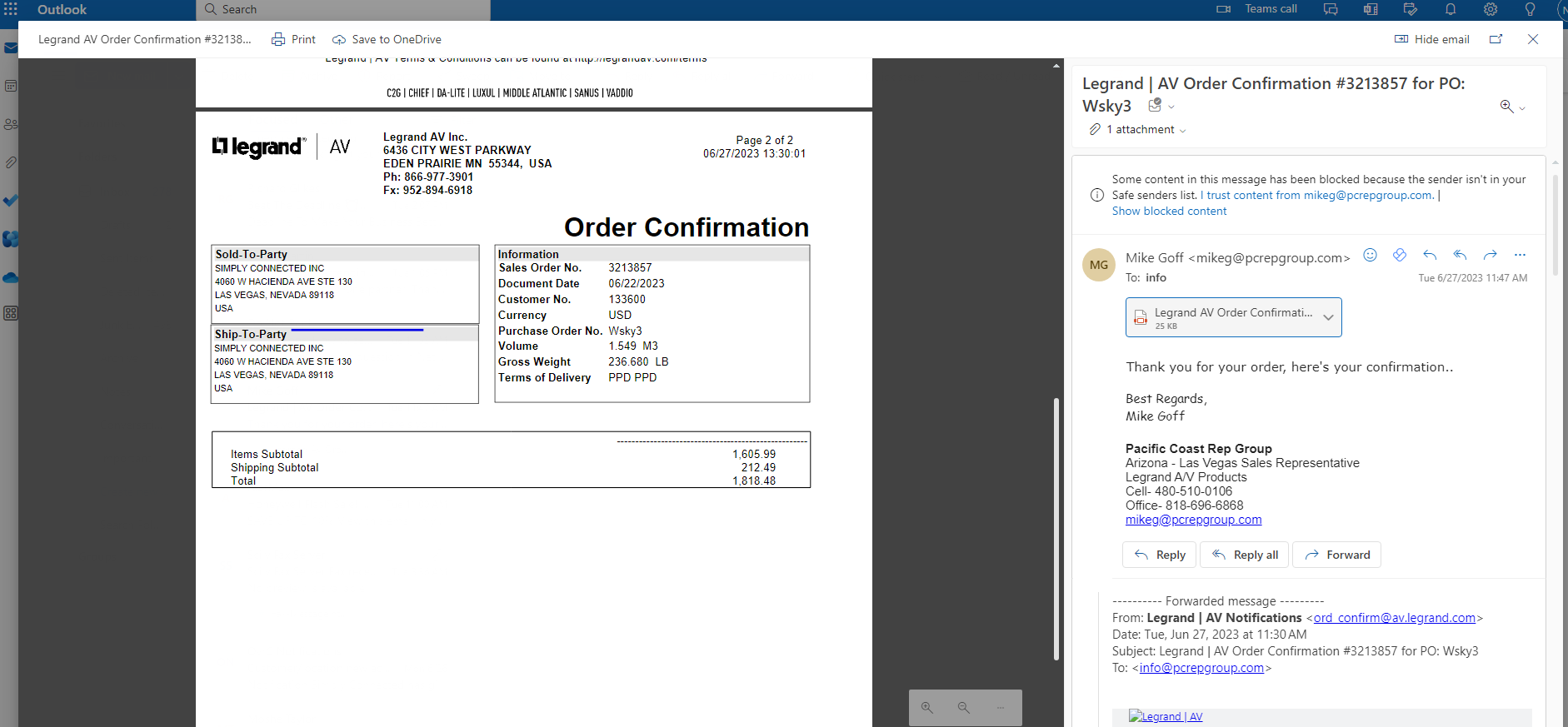The height and width of the screenshot is (727, 1568).
Task: Click ord_confirm@av.legrand.com link
Action: tap(1394, 618)
